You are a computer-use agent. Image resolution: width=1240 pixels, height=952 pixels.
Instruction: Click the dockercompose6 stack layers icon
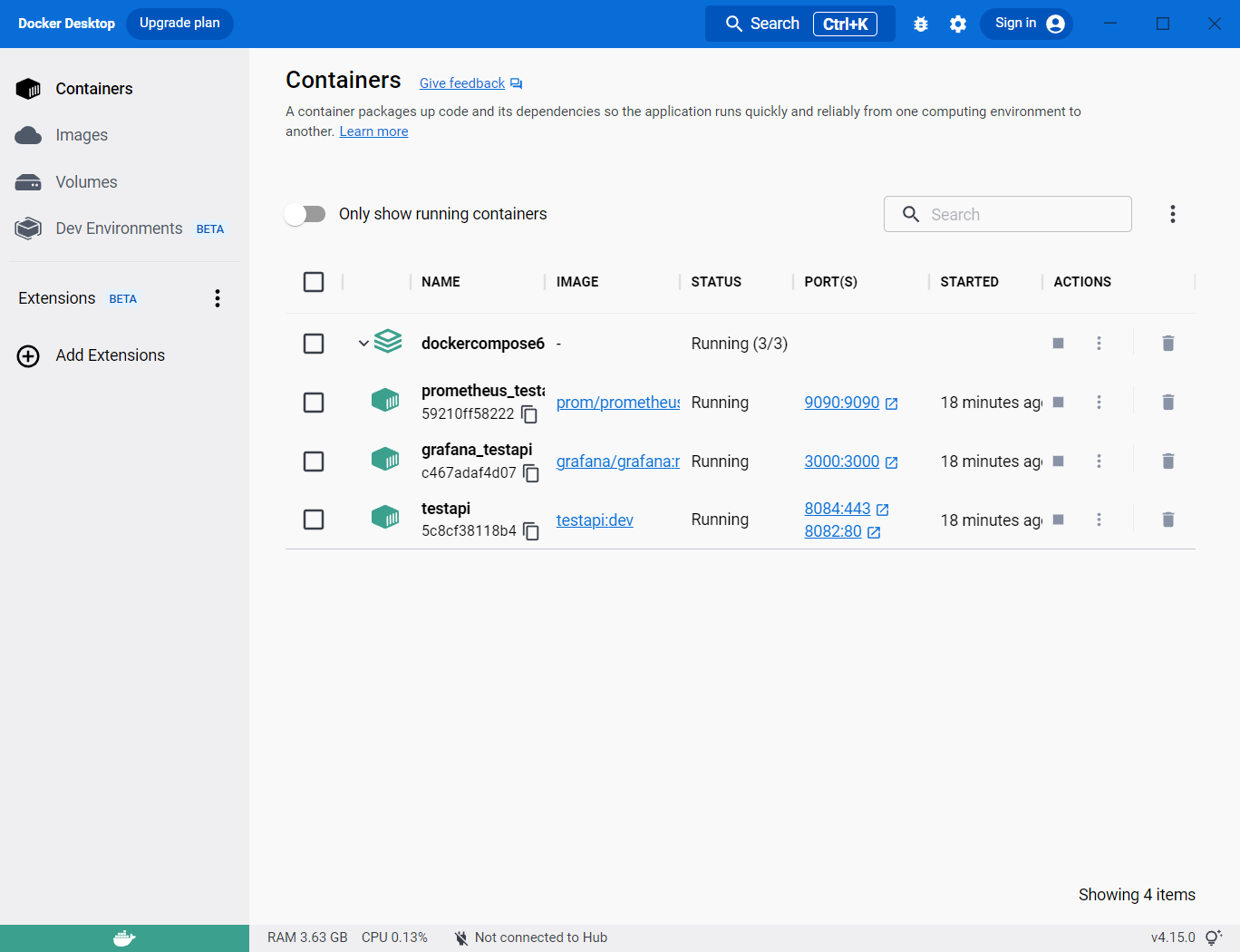click(388, 342)
